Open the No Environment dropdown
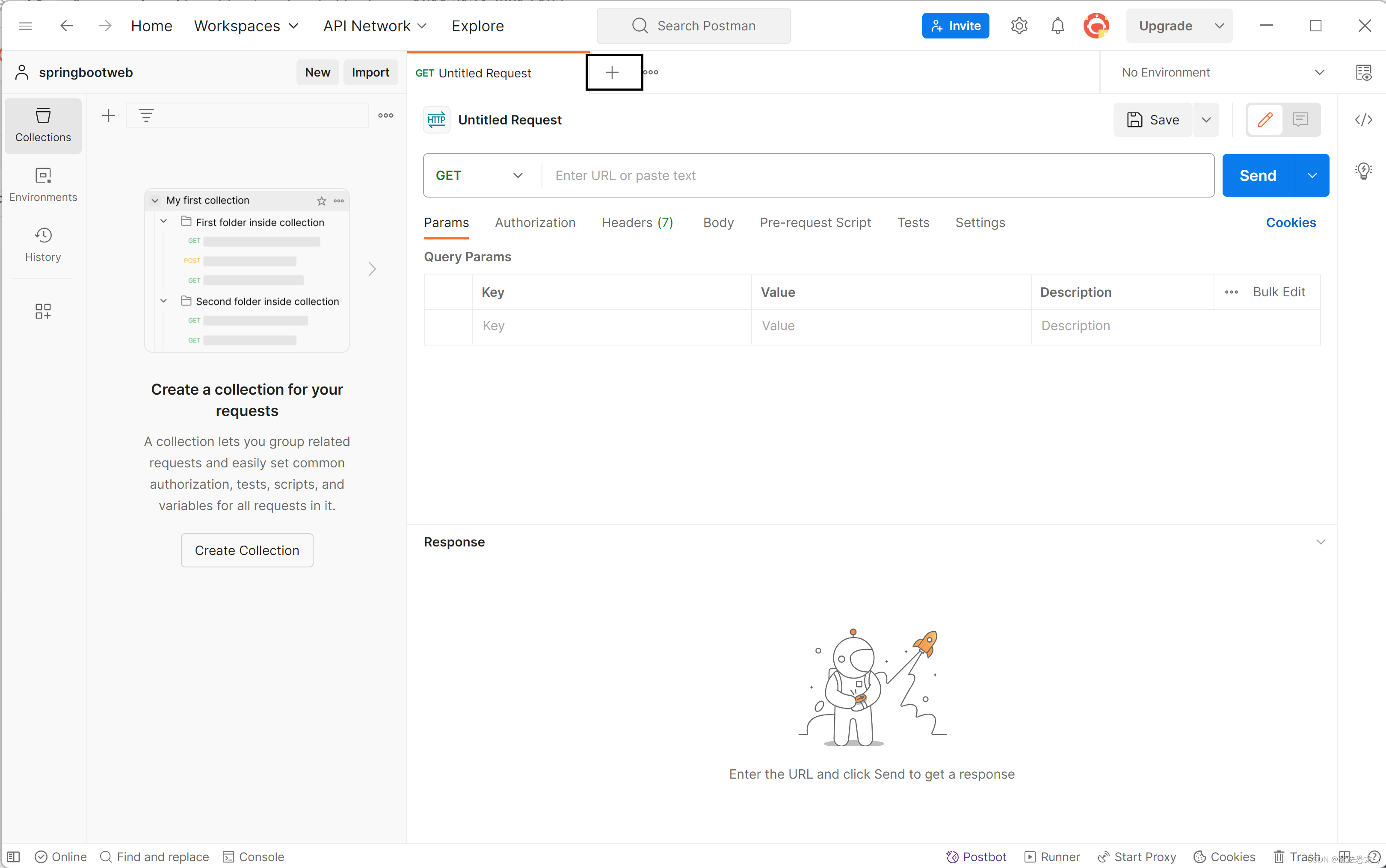1386x868 pixels. [x=1222, y=72]
